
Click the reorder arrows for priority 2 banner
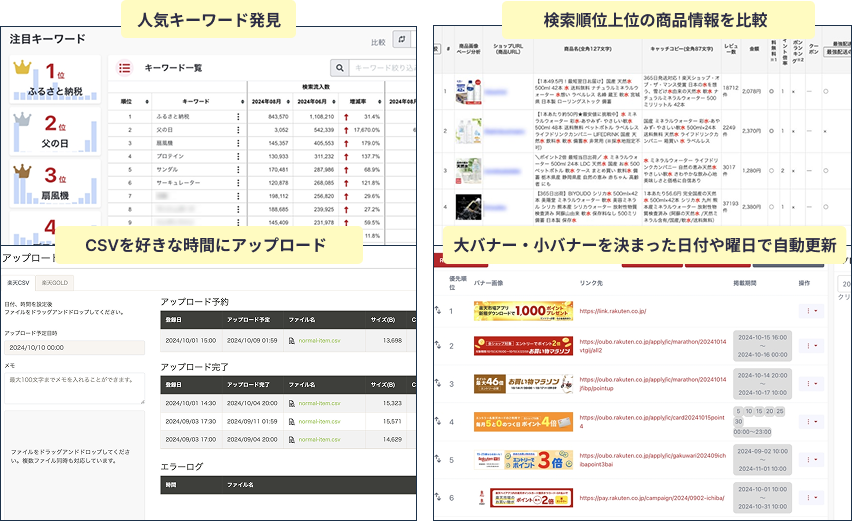tap(438, 345)
